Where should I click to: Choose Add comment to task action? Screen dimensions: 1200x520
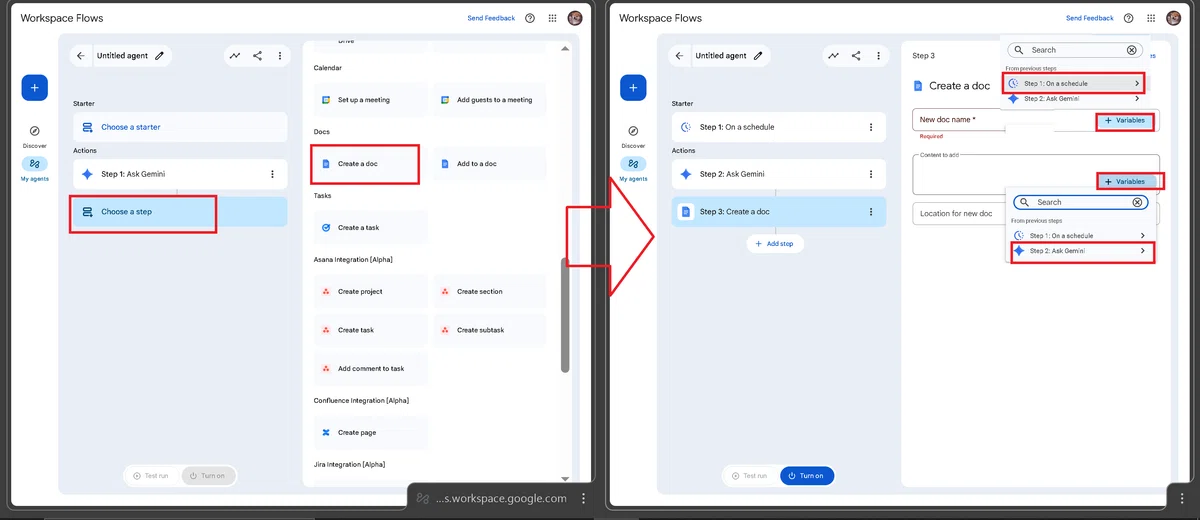(x=370, y=368)
